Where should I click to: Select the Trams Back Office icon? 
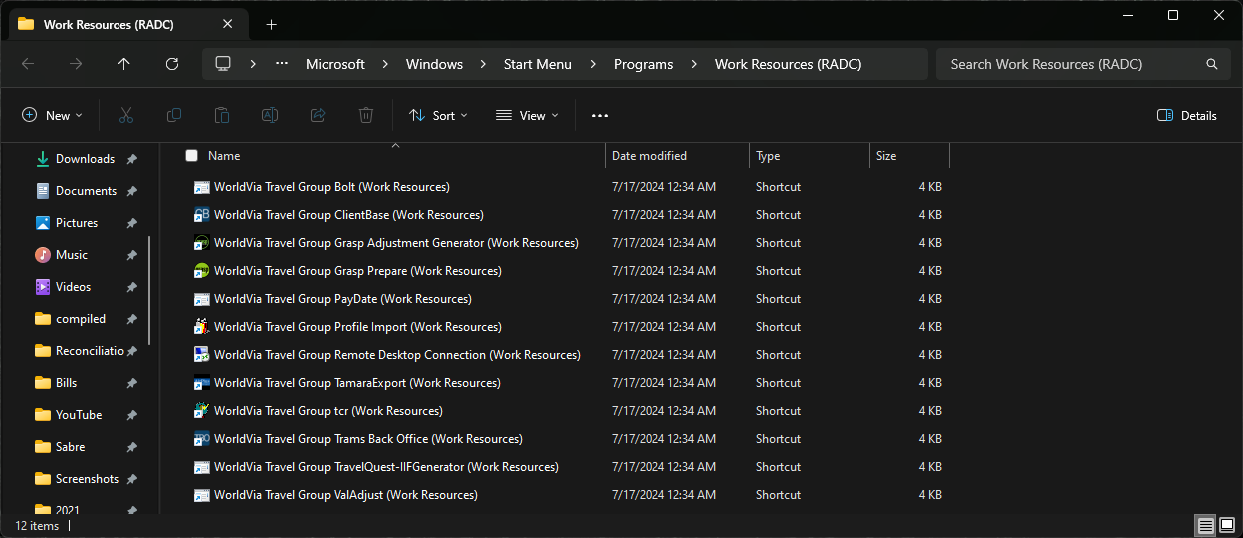(x=201, y=439)
